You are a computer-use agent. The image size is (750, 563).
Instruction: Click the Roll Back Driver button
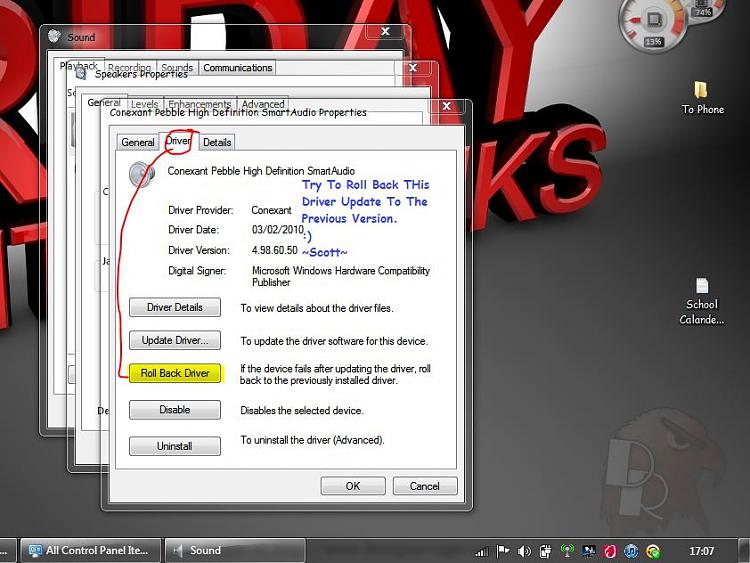click(x=175, y=373)
